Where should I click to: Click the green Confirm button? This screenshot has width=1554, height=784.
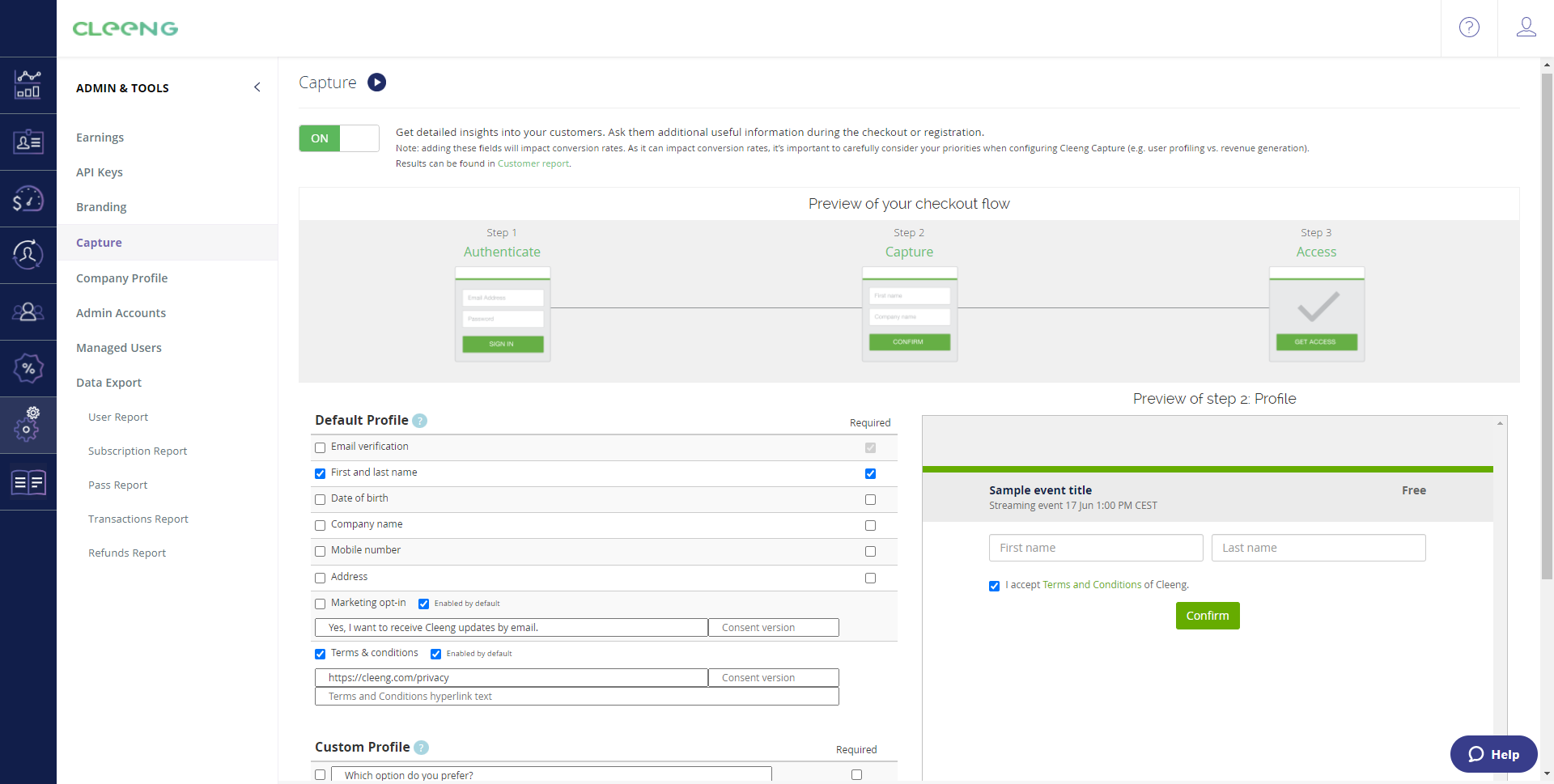pyautogui.click(x=1208, y=616)
